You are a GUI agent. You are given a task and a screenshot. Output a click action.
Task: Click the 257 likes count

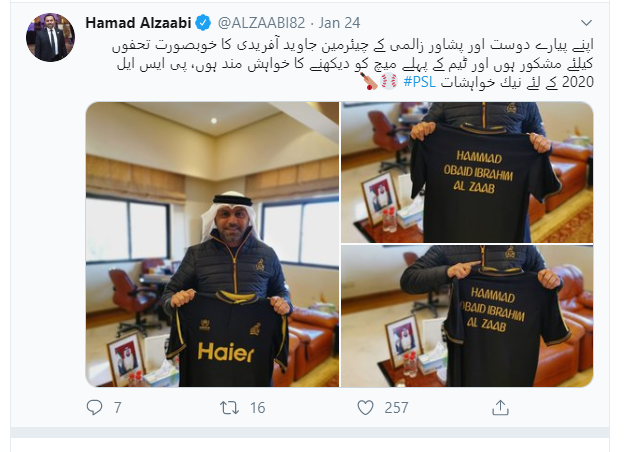[396, 408]
